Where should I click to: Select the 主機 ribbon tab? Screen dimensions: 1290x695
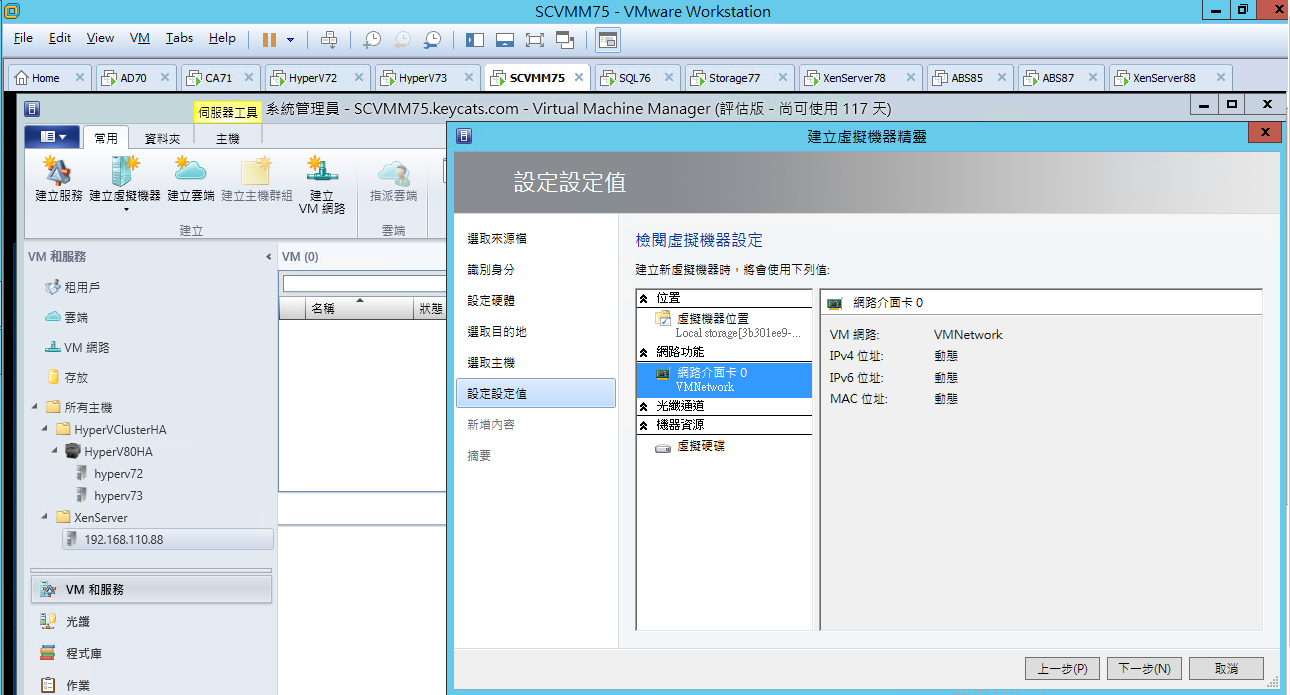(x=228, y=139)
